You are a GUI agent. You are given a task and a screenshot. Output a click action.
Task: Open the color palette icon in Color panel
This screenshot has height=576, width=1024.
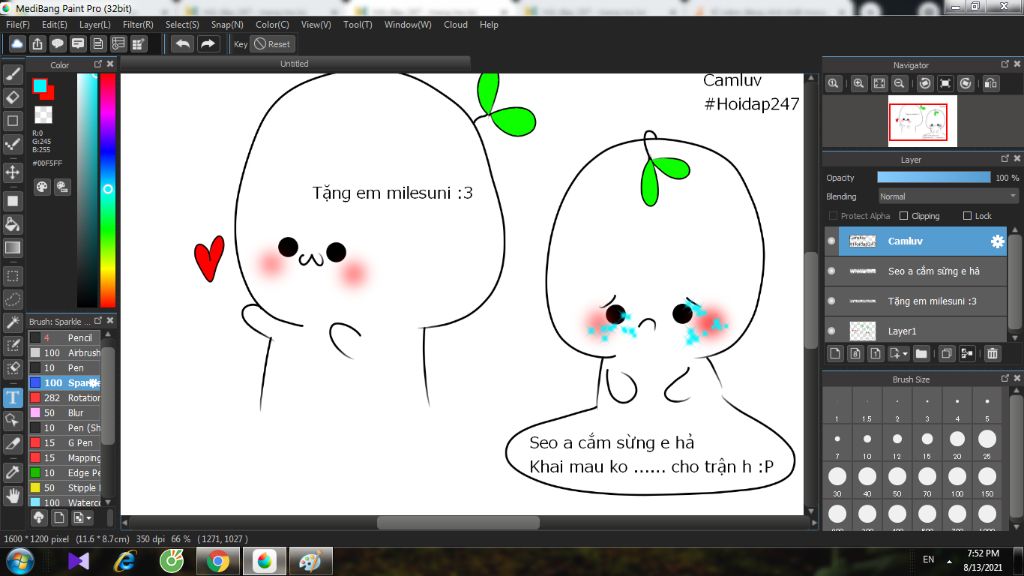42,187
